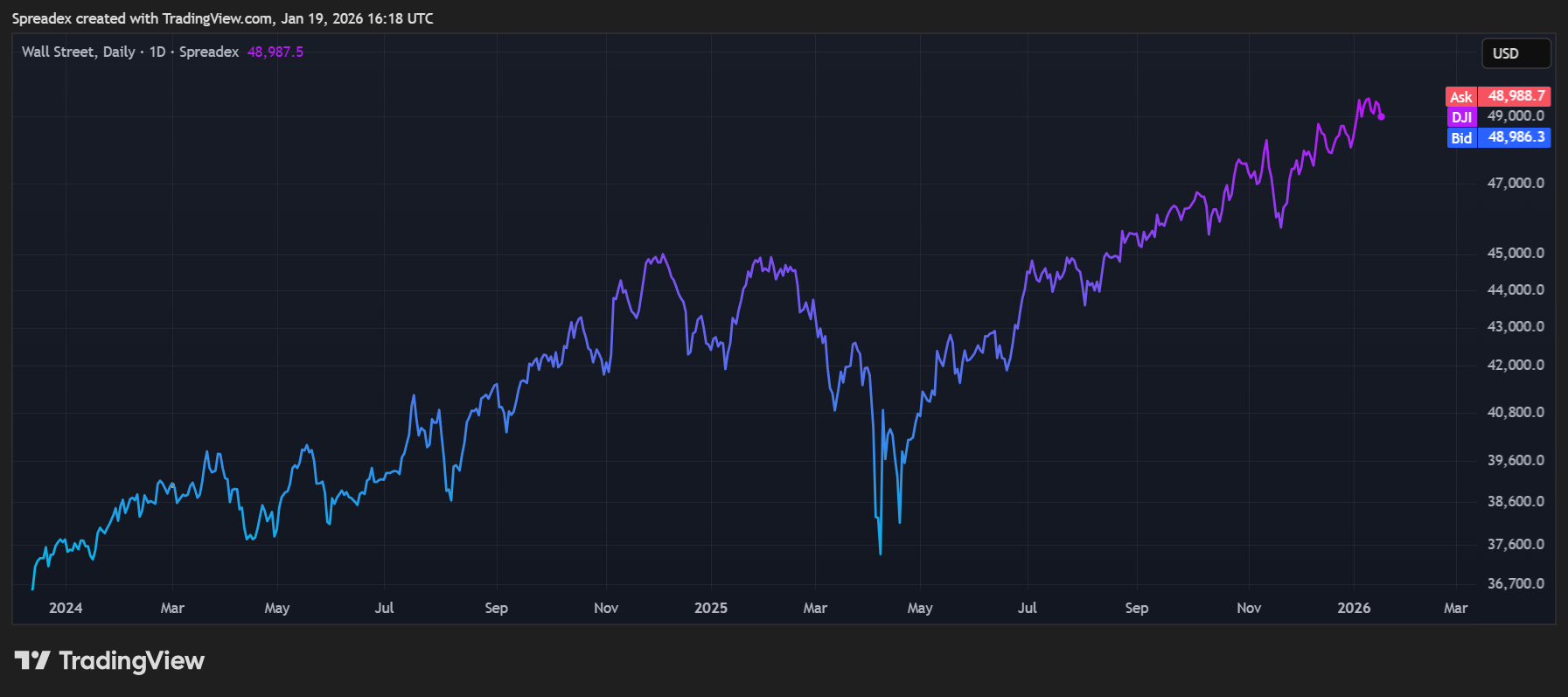The width and height of the screenshot is (1568, 697).
Task: Click the Jul label between May and Sep 2024
Action: click(384, 608)
